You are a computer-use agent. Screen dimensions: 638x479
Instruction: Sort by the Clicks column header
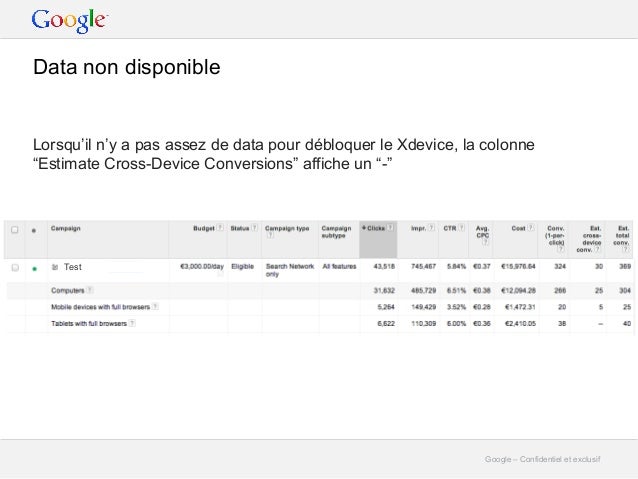click(x=374, y=228)
